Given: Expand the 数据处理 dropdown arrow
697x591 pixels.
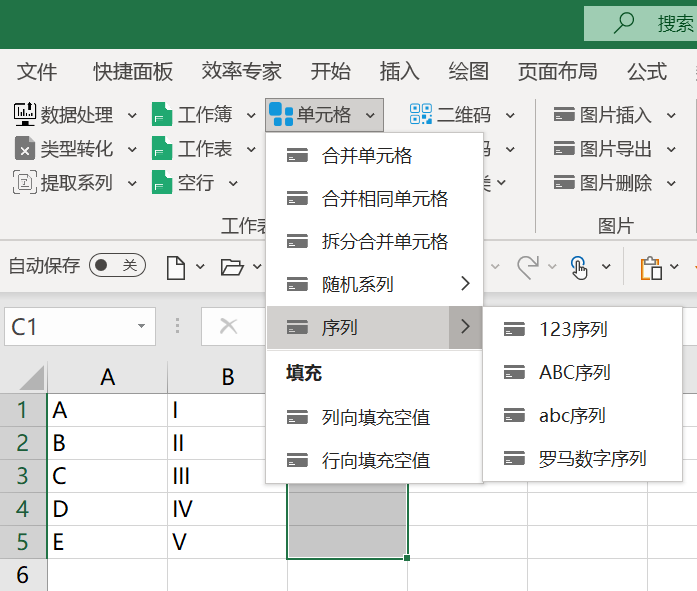Looking at the screenshot, I should tap(132, 116).
